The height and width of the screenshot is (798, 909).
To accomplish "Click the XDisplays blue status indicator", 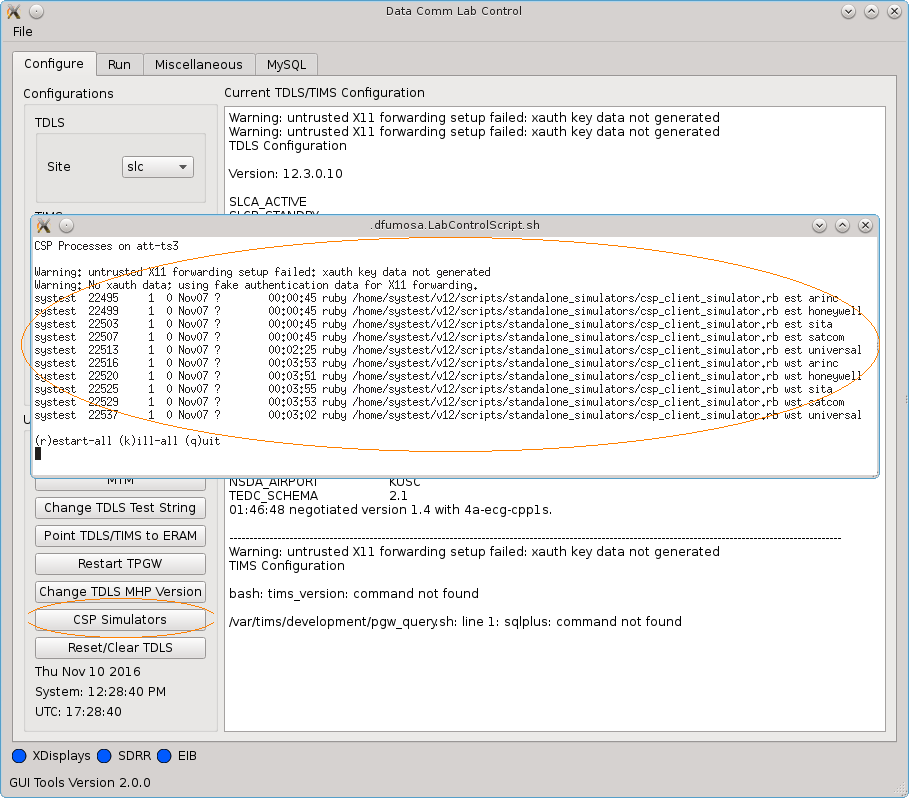I will click(19, 756).
